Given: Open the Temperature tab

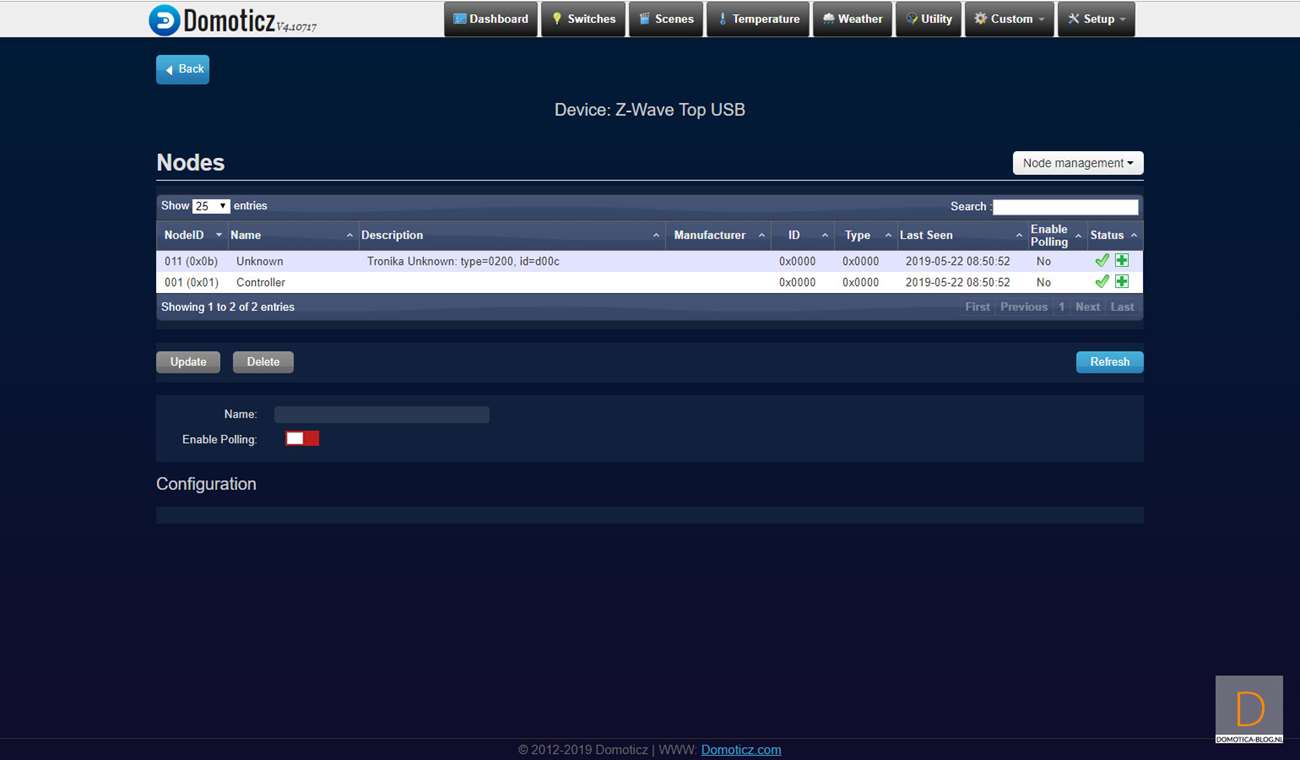Looking at the screenshot, I should click(758, 19).
